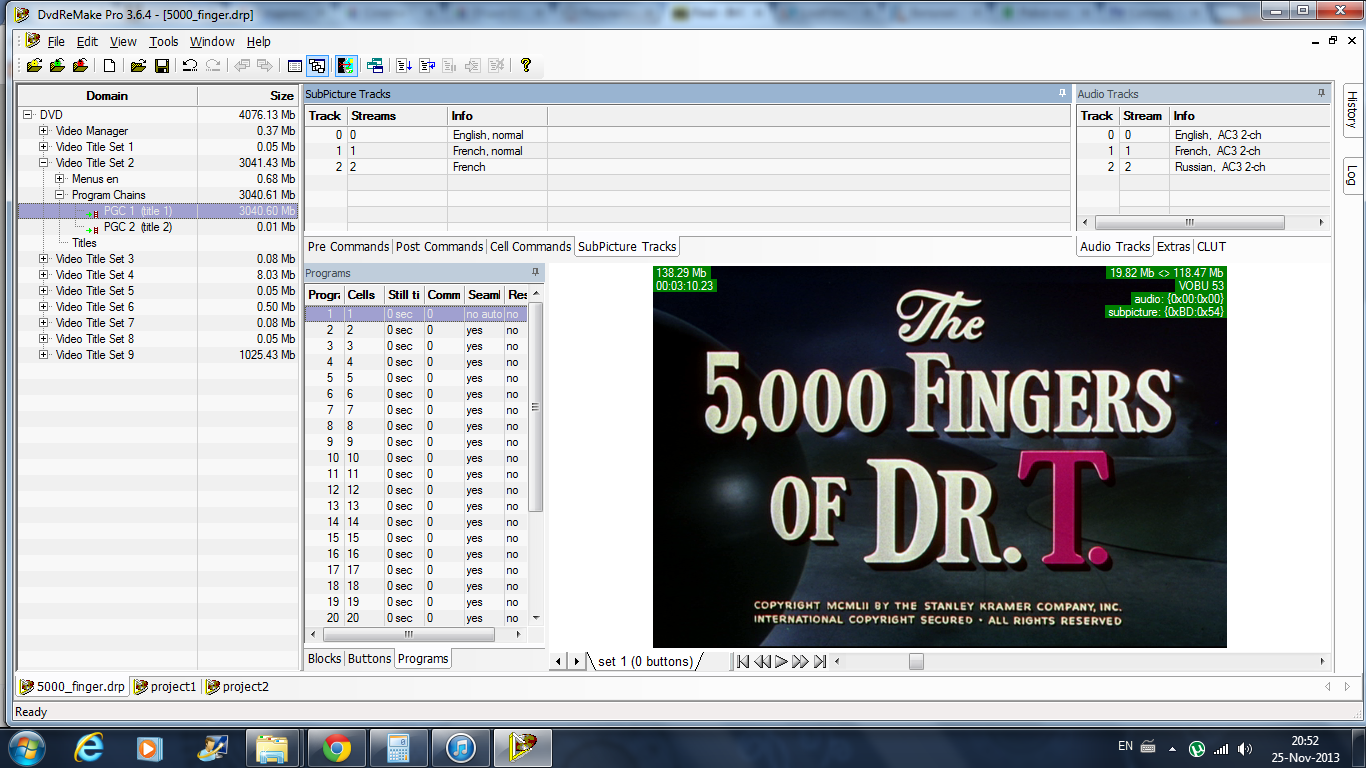Play the video preview
The image size is (1366, 768).
(781, 661)
